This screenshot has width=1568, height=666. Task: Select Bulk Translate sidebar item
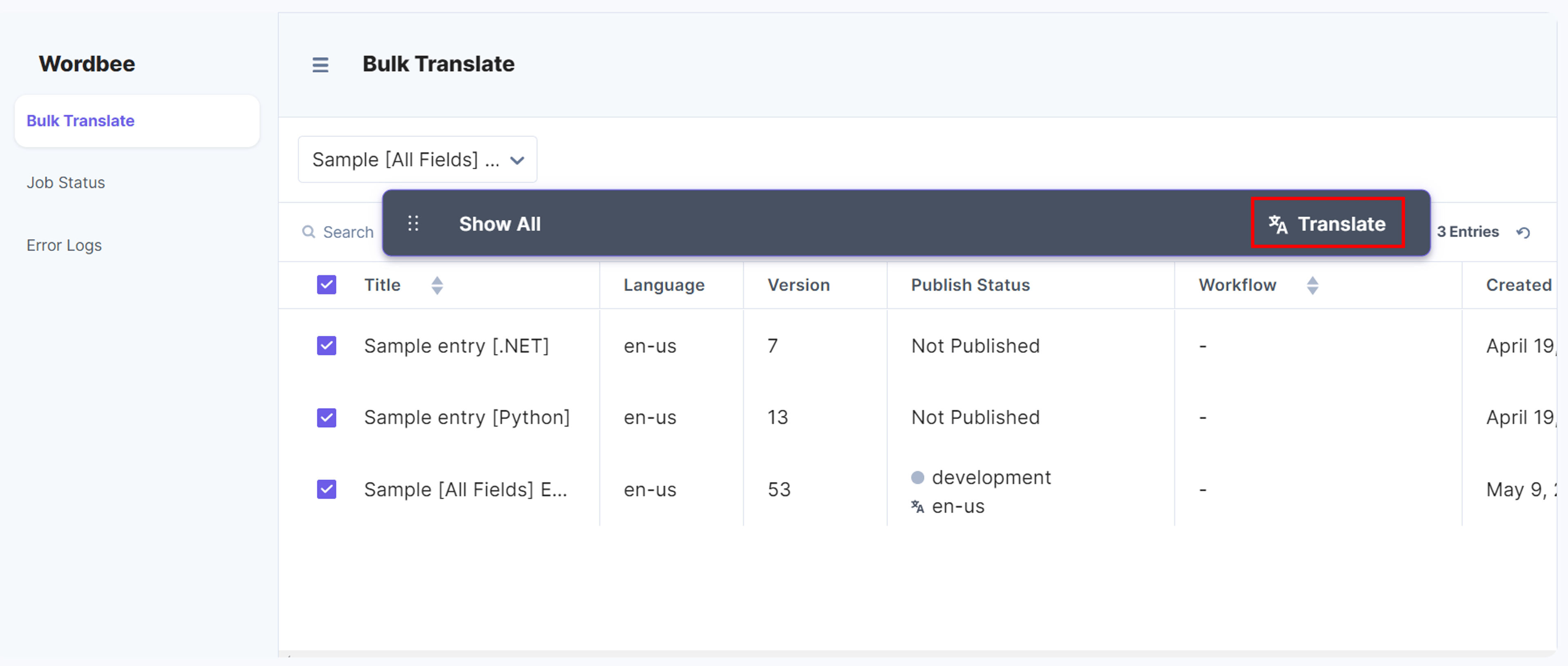(x=137, y=120)
